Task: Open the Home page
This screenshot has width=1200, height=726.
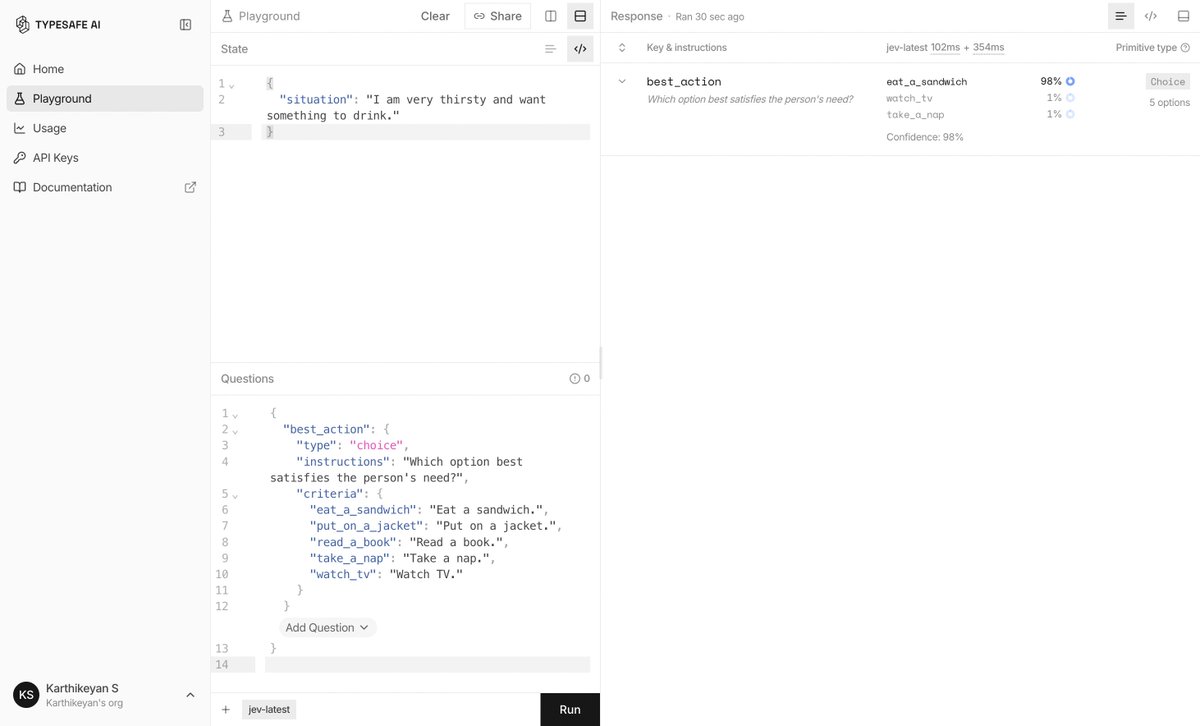Action: coord(105,69)
